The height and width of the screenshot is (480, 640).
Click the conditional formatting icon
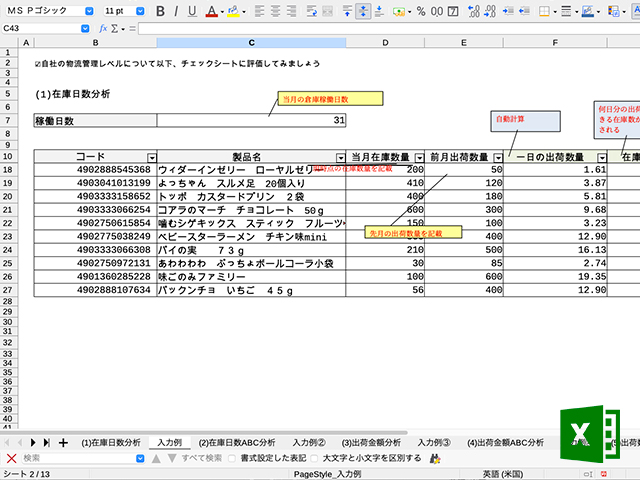coord(613,11)
